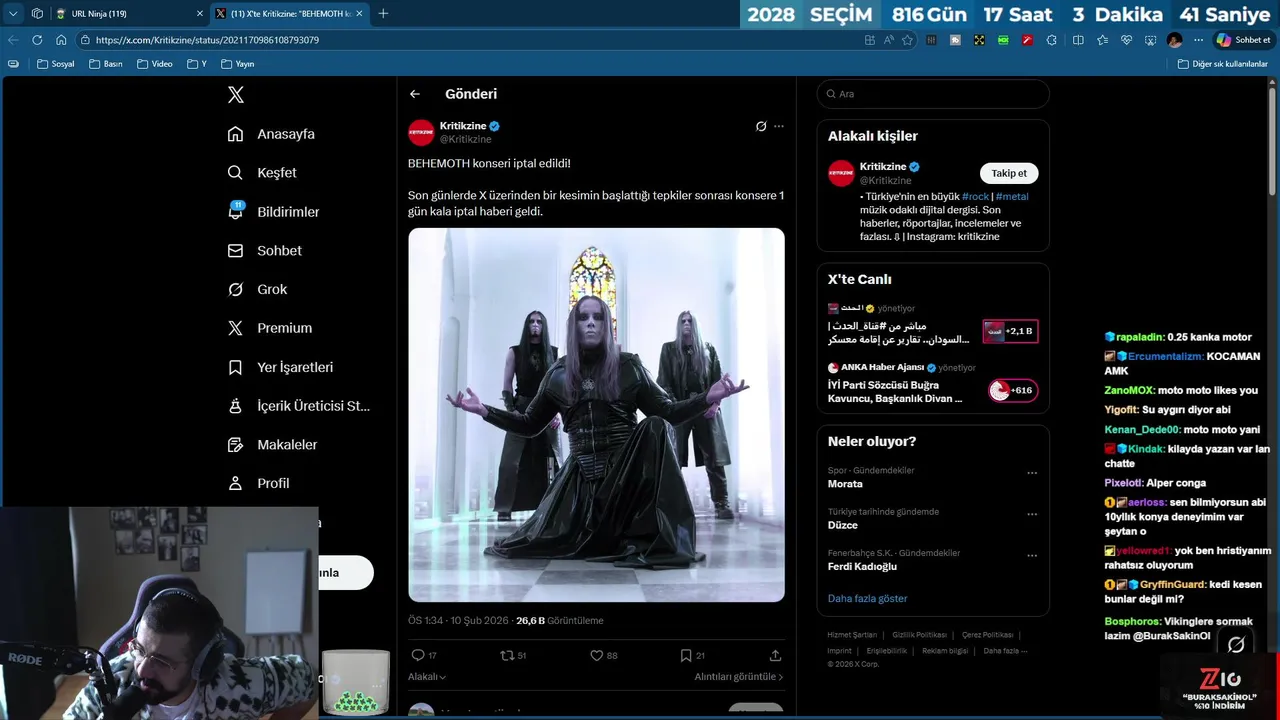Open Bildirimler notifications with 11 badge

[273, 212]
